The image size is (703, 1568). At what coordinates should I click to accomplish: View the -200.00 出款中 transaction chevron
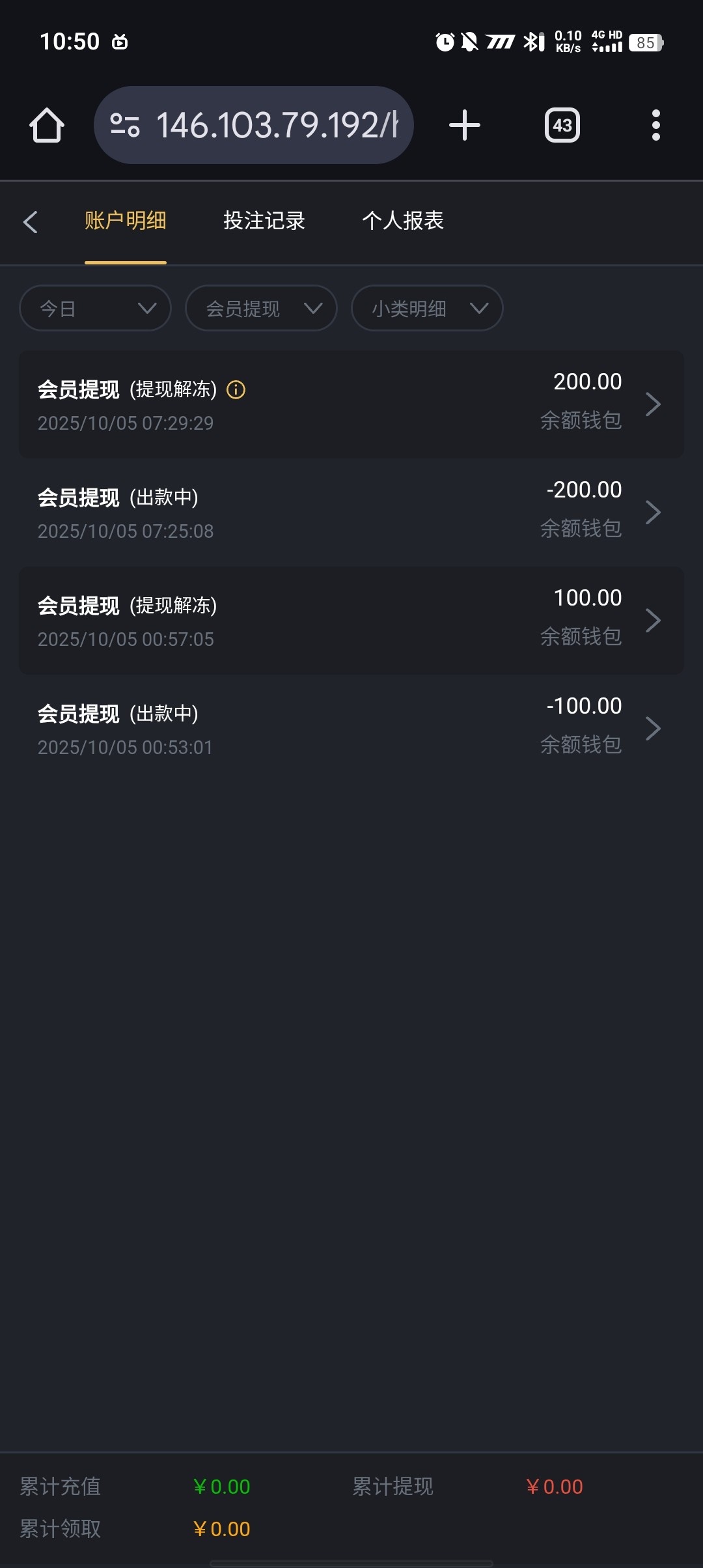pyautogui.click(x=653, y=512)
